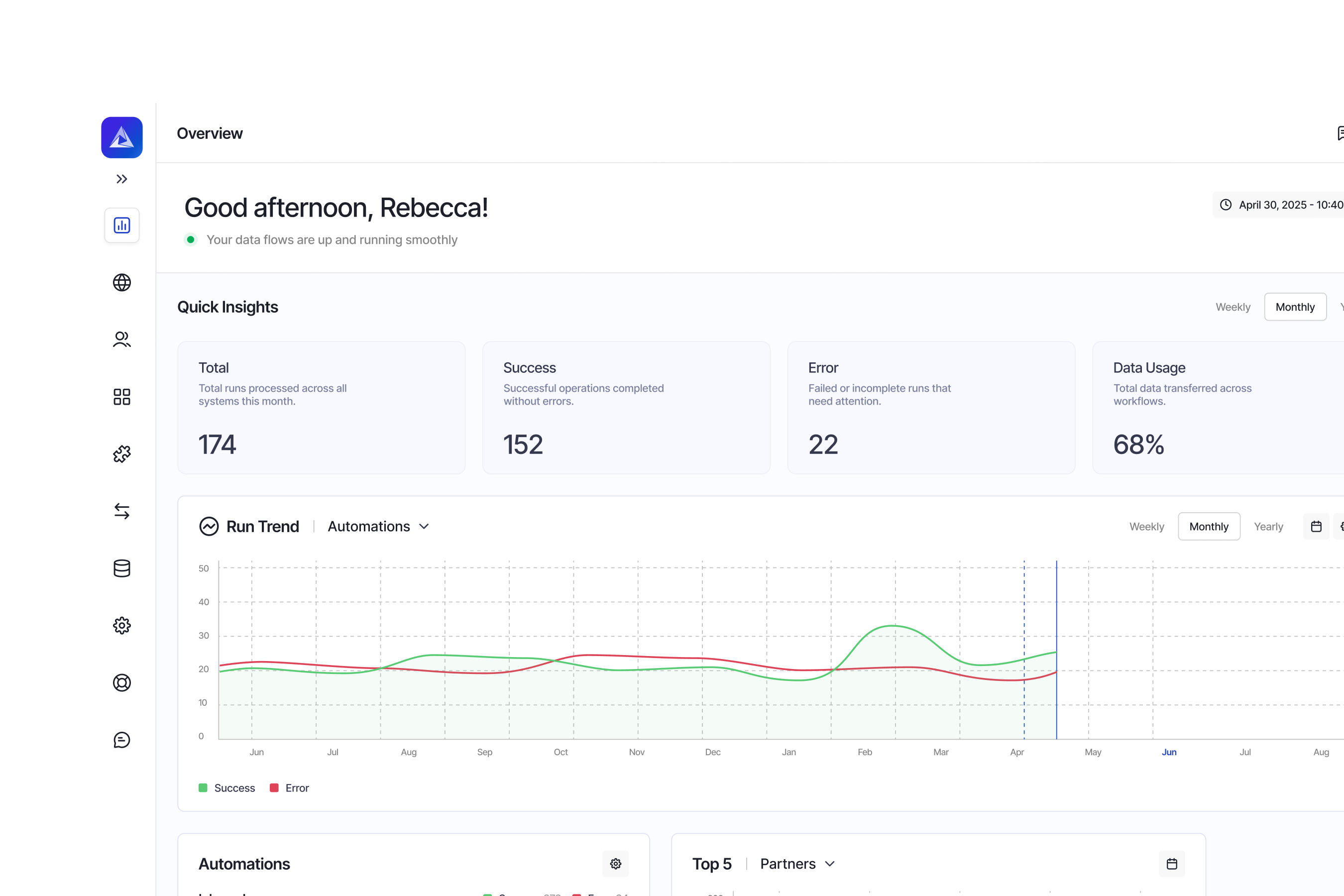Switch Quick Insights to Weekly

coord(1232,307)
